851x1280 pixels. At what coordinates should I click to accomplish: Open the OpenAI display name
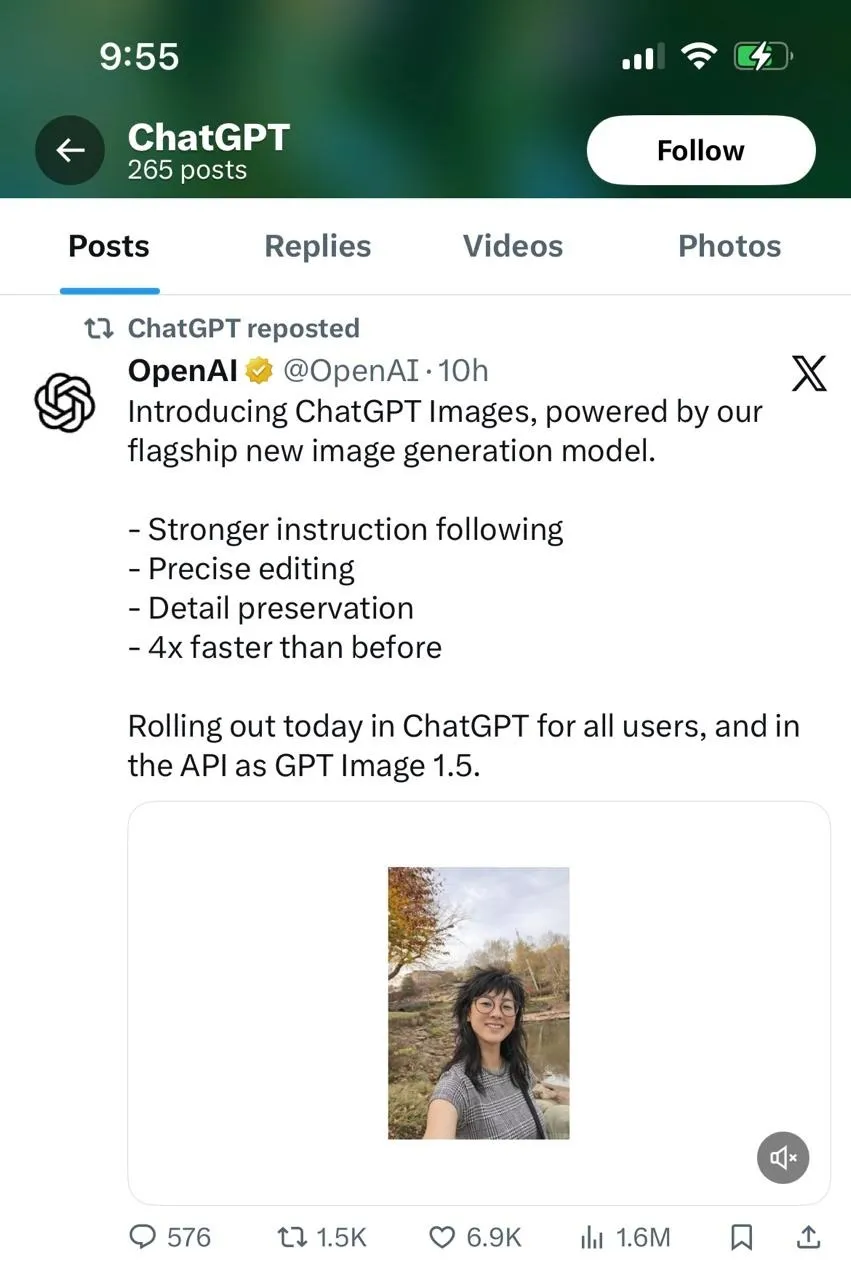183,371
